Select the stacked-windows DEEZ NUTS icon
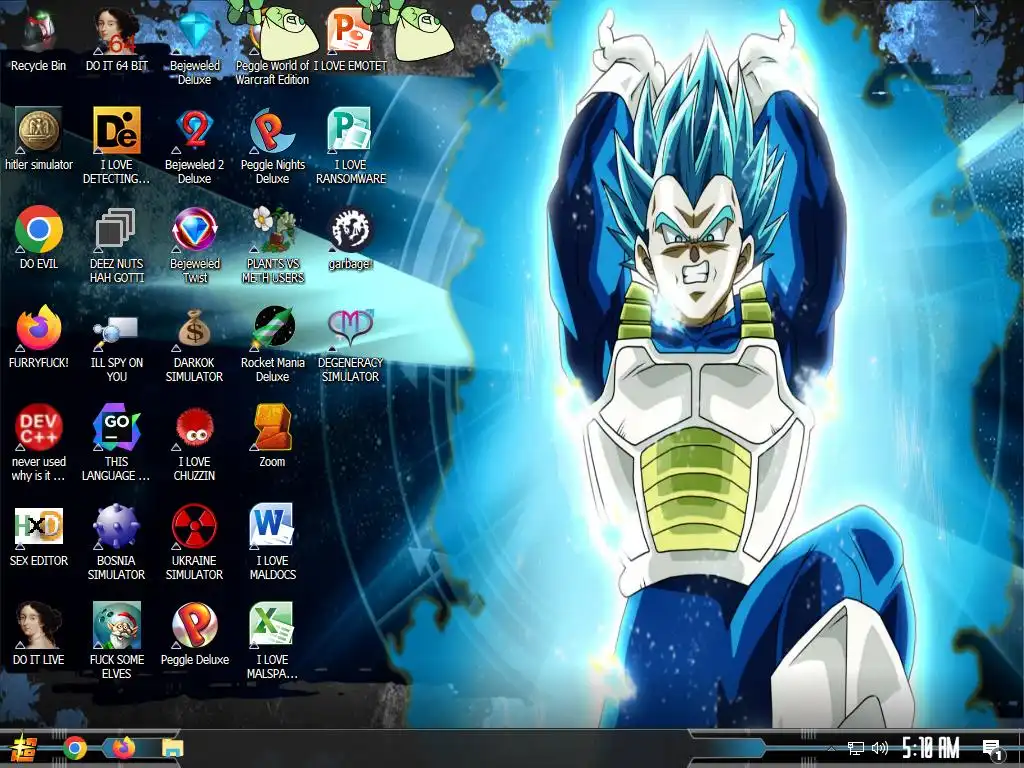This screenshot has height=768, width=1024. pyautogui.click(x=117, y=229)
